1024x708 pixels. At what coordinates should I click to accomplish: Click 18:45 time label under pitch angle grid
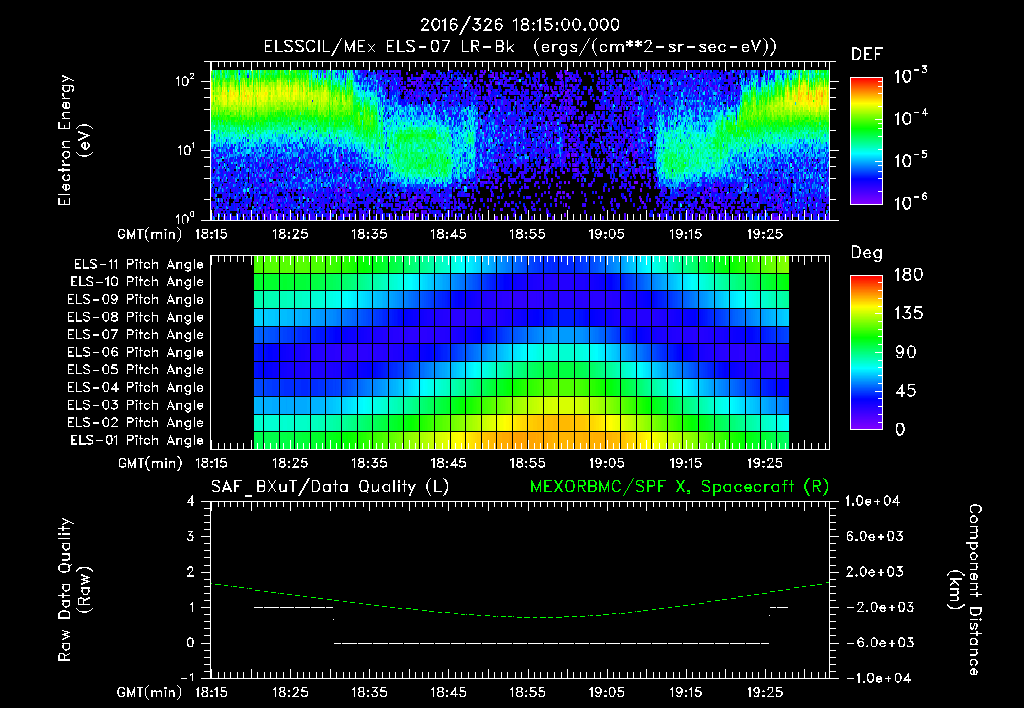[x=448, y=463]
